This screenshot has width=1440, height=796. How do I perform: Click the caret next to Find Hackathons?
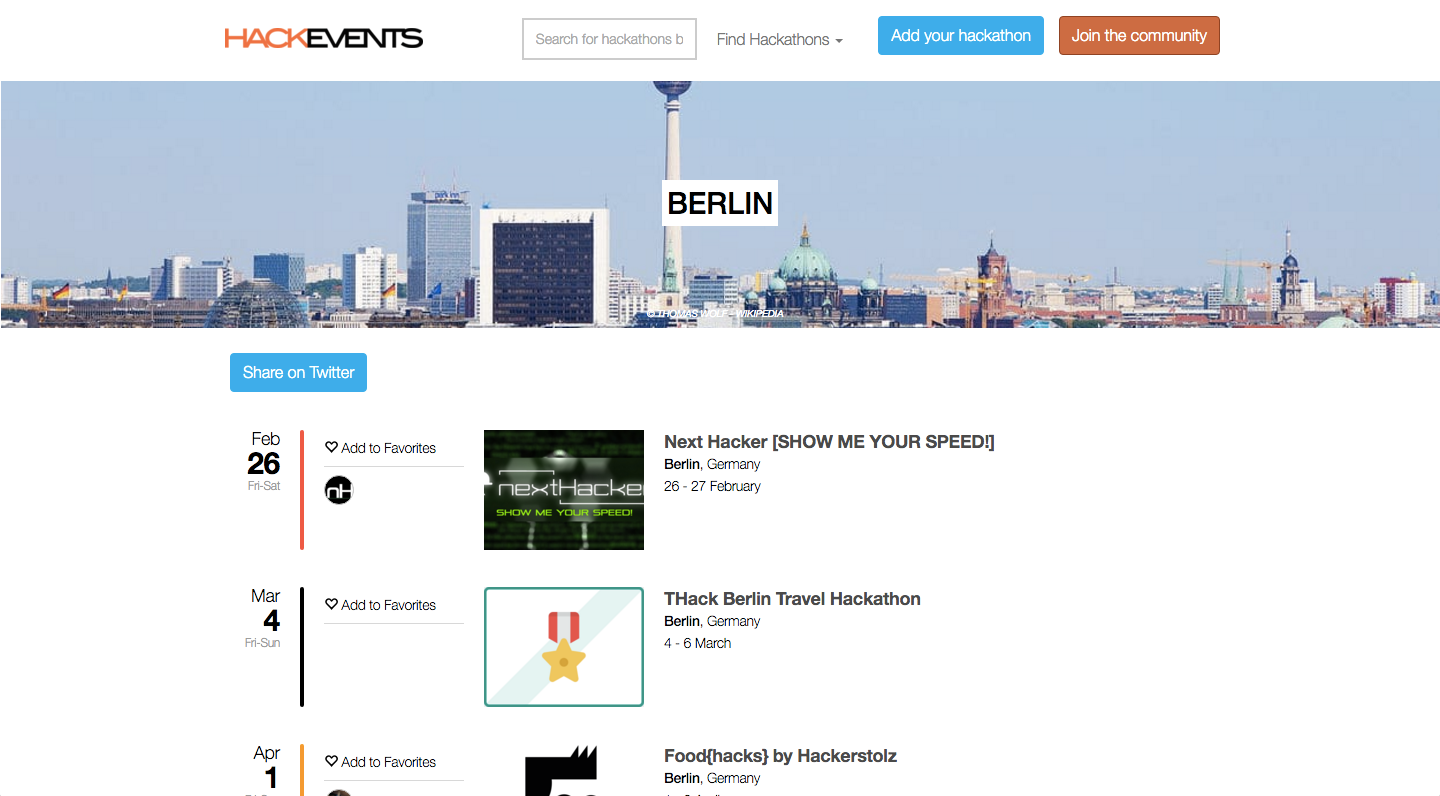(839, 41)
